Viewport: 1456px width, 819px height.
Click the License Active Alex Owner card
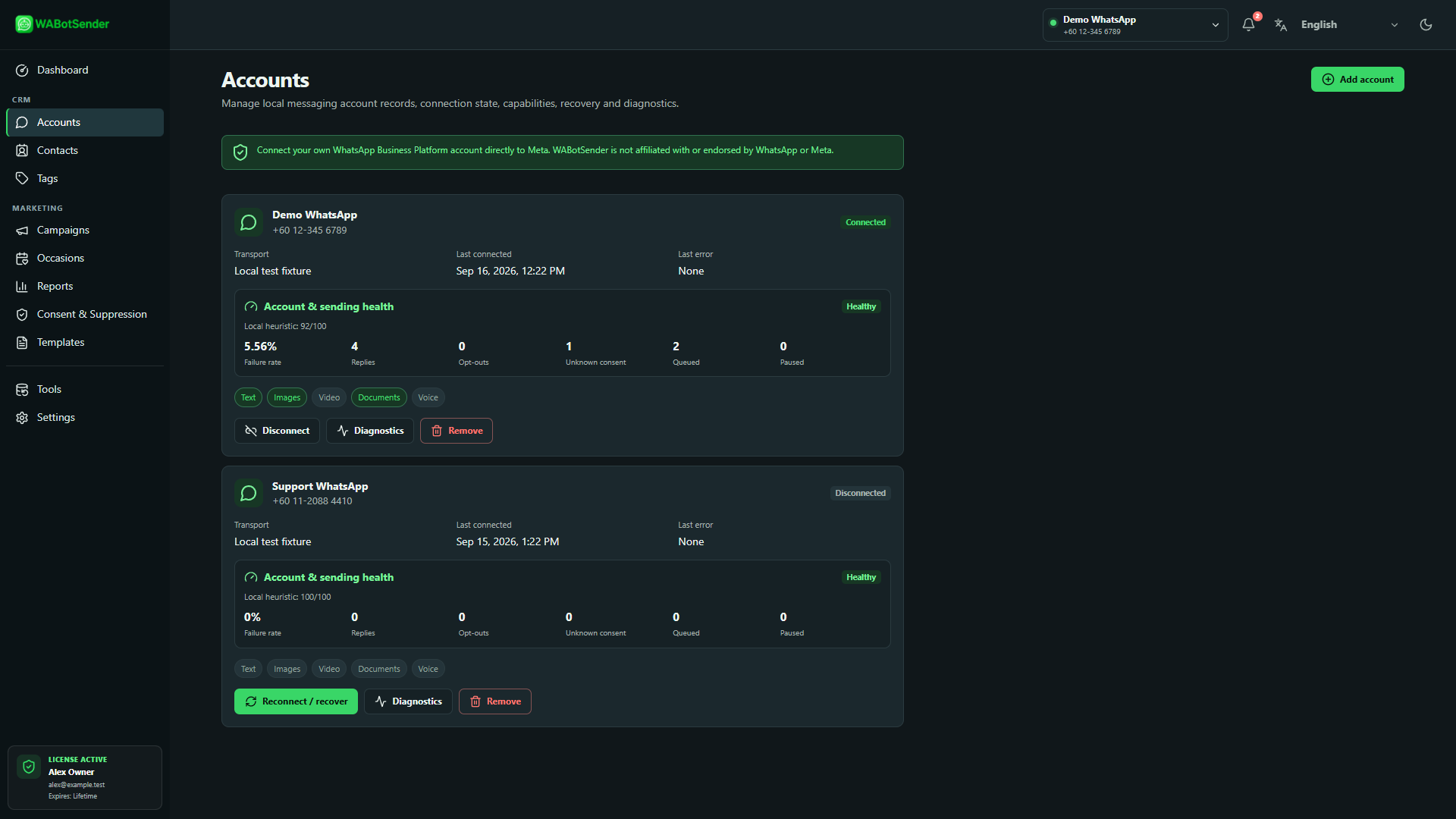tap(85, 777)
